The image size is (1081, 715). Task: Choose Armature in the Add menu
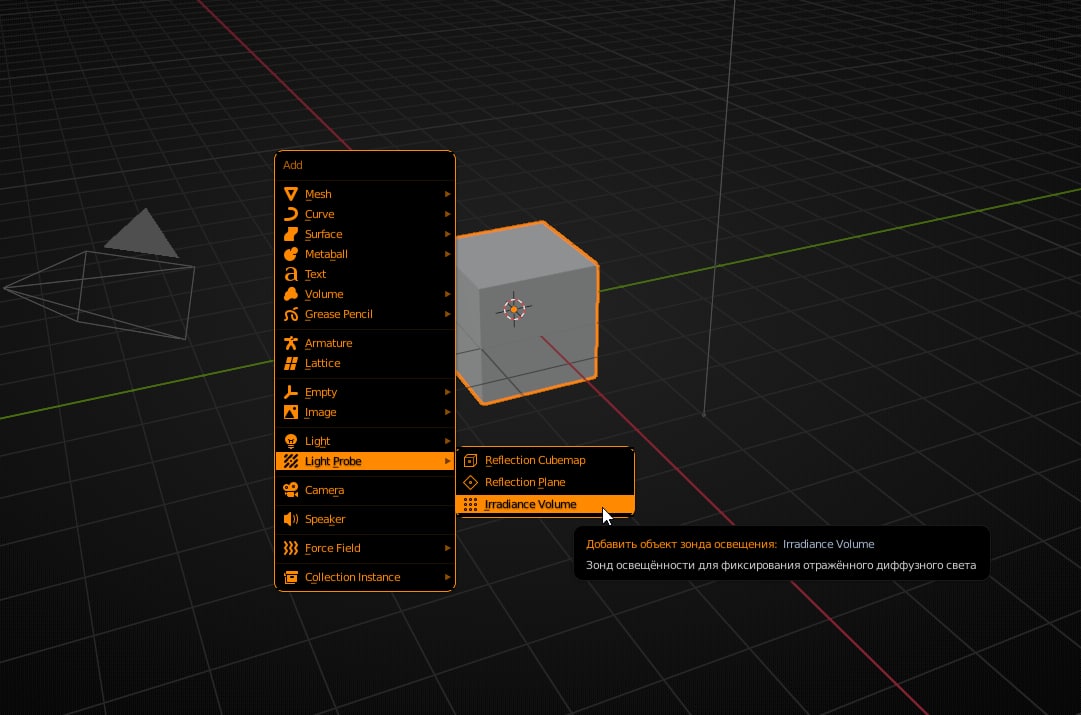(x=365, y=343)
